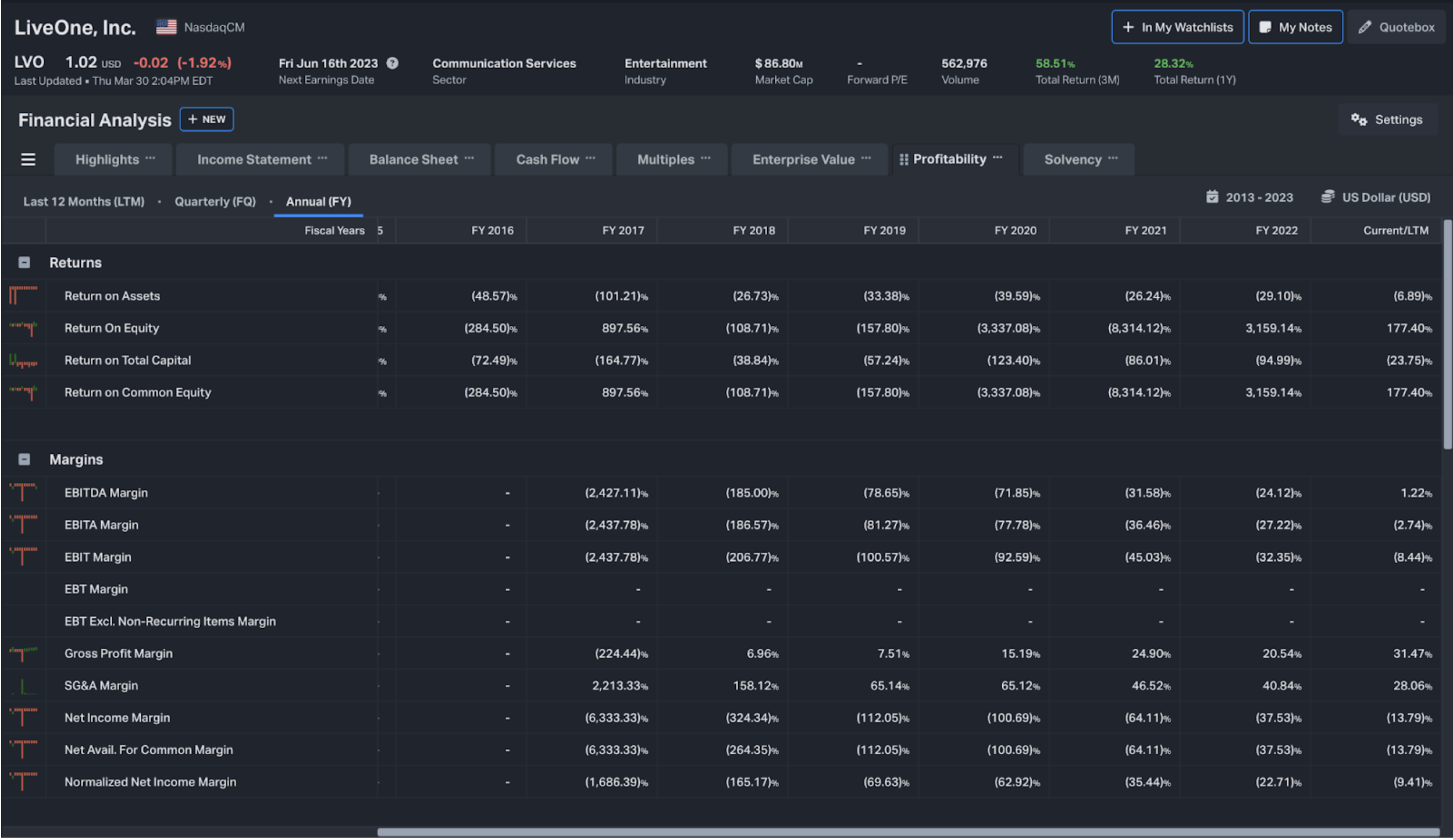
Task: Select Quarterly (FQ) period
Action: (x=215, y=201)
